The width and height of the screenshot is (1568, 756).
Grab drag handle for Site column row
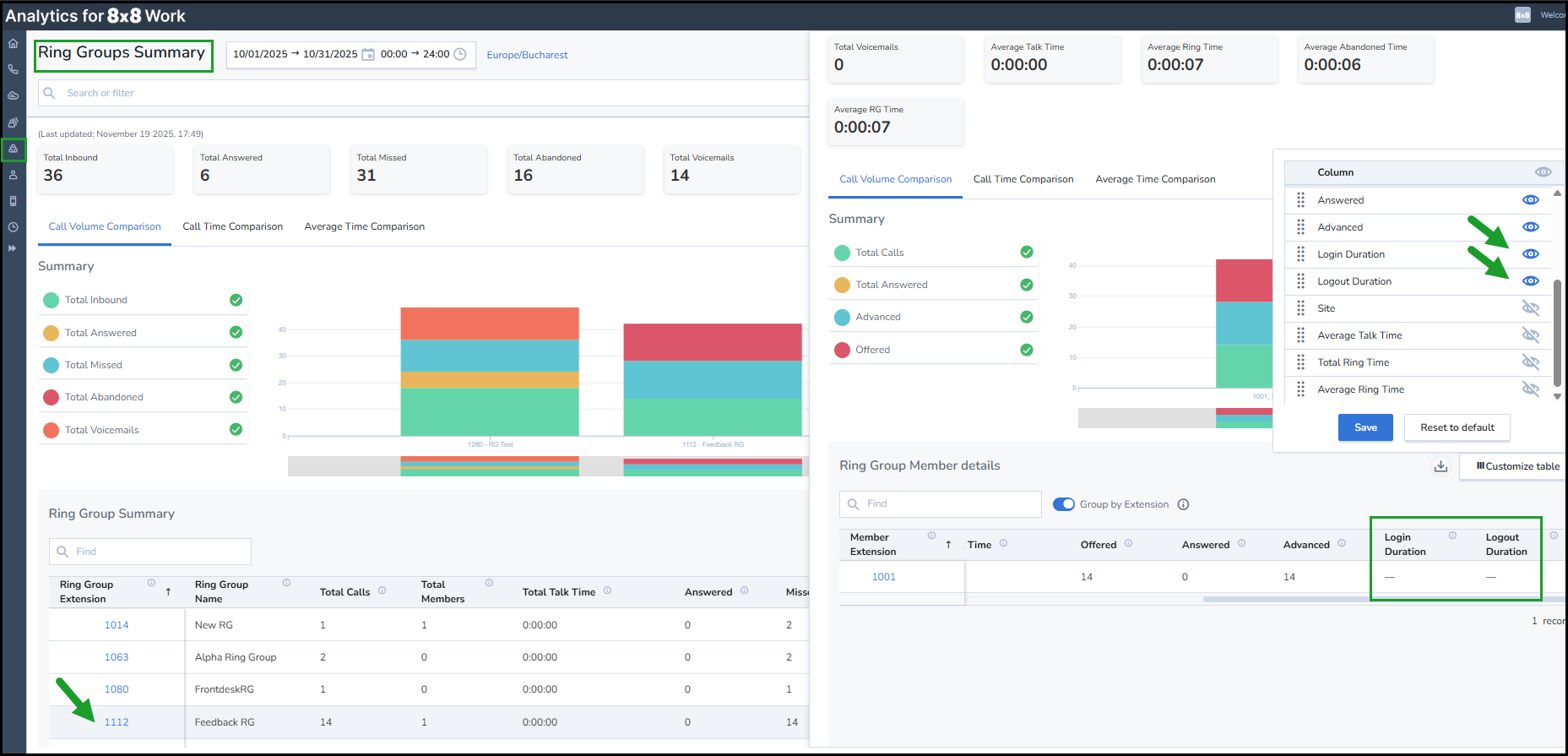coord(1300,308)
